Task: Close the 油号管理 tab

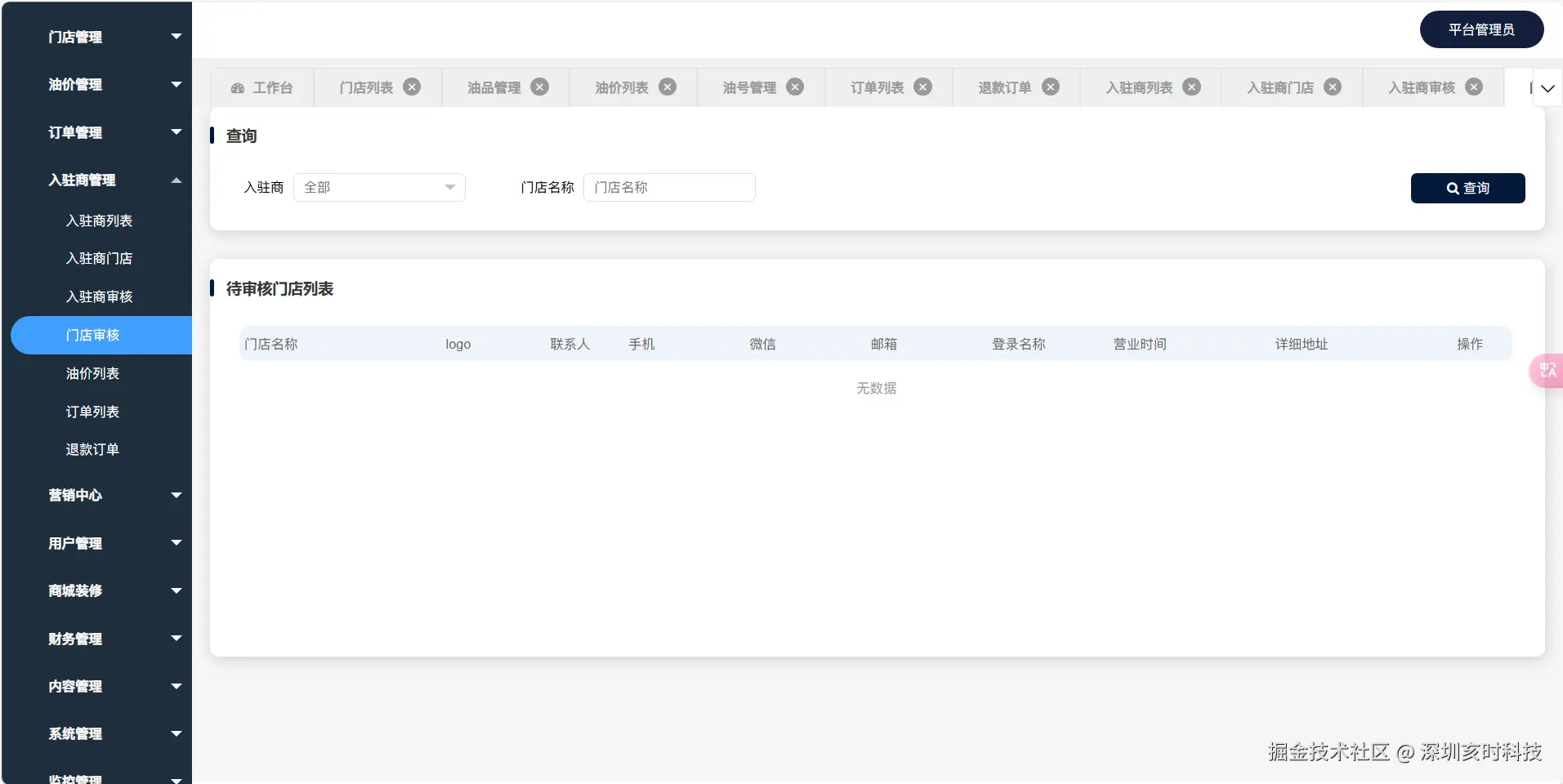Action: click(795, 87)
